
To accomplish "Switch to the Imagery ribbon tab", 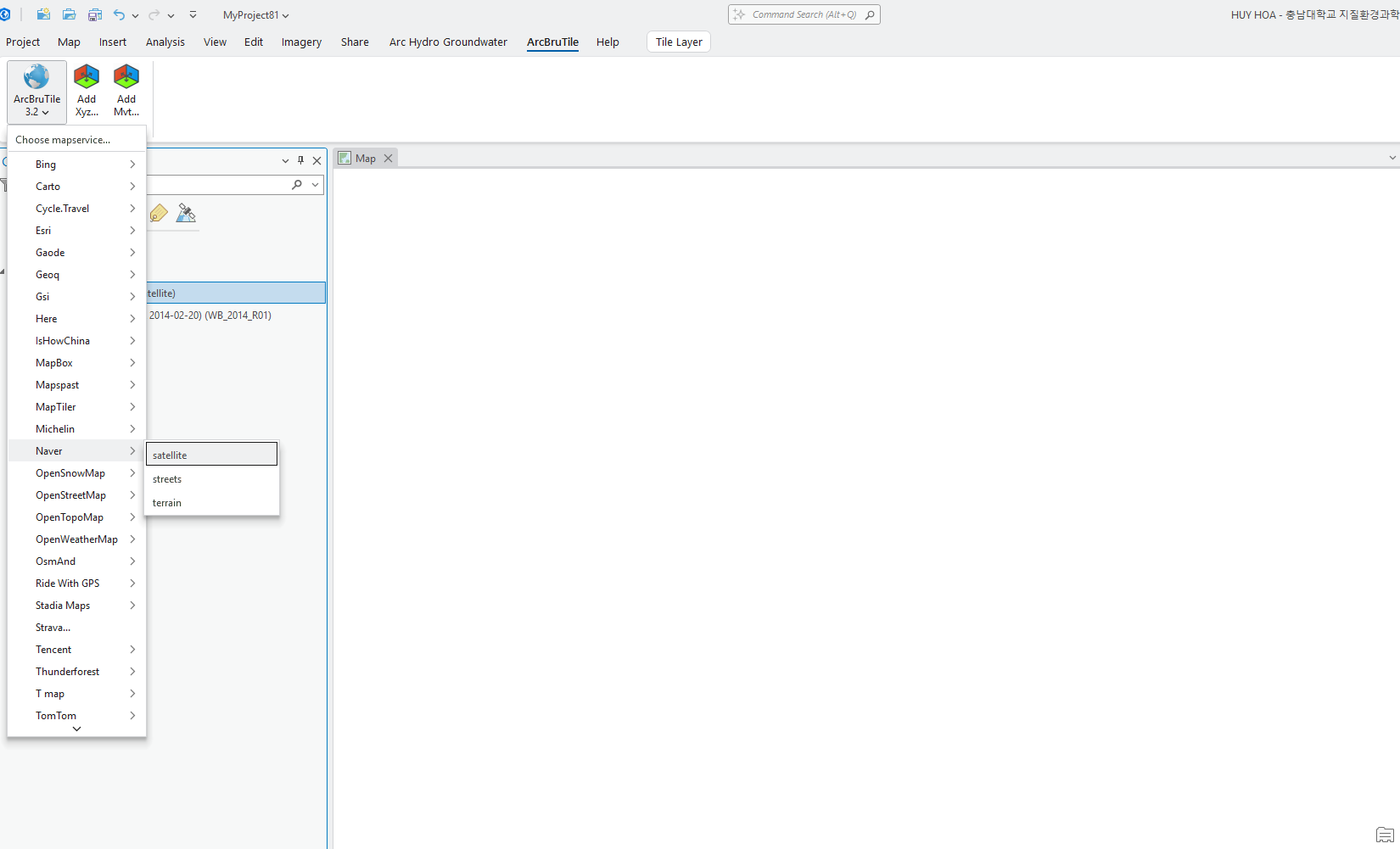I will (x=301, y=42).
